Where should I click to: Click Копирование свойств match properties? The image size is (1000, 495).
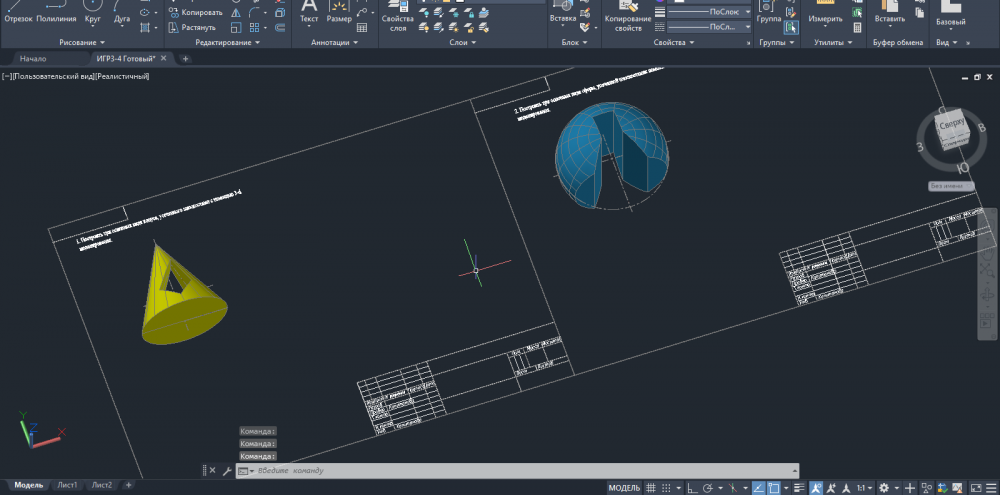click(x=628, y=18)
